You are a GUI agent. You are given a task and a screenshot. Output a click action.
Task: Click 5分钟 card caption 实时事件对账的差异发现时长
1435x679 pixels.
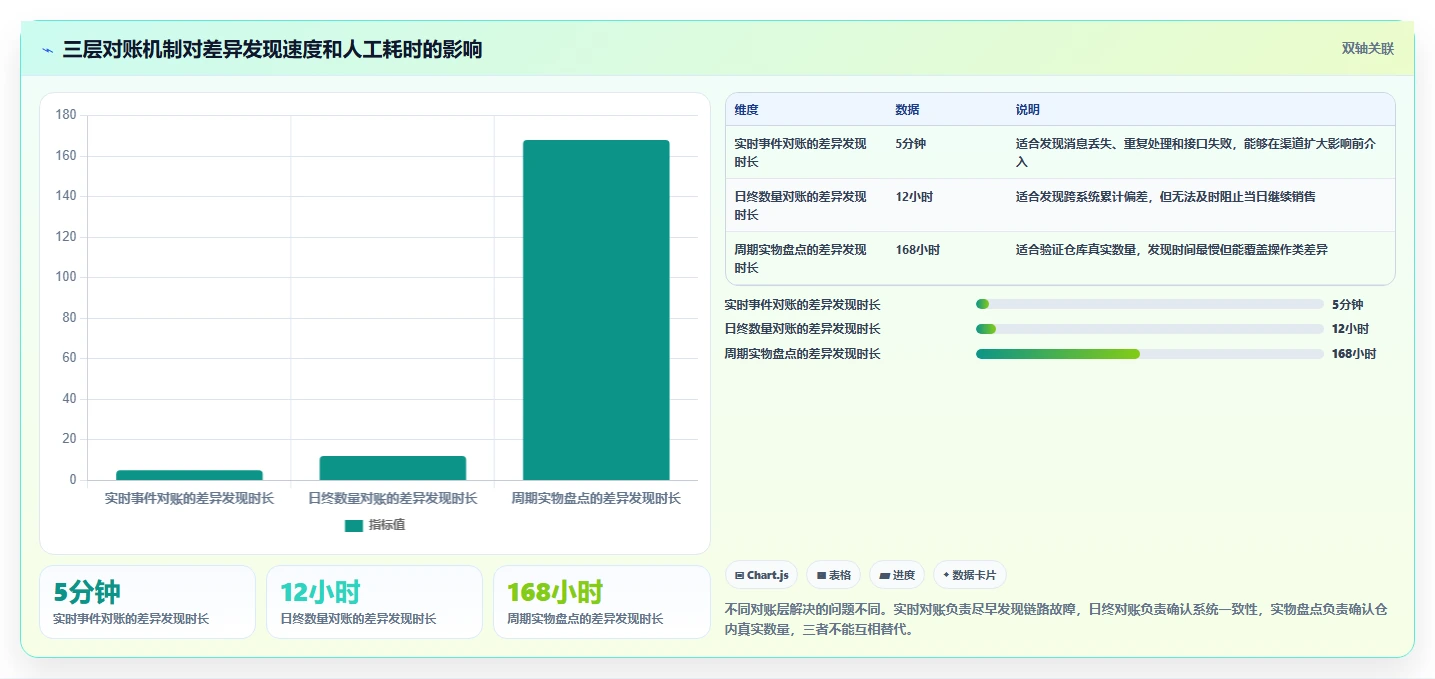point(131,619)
